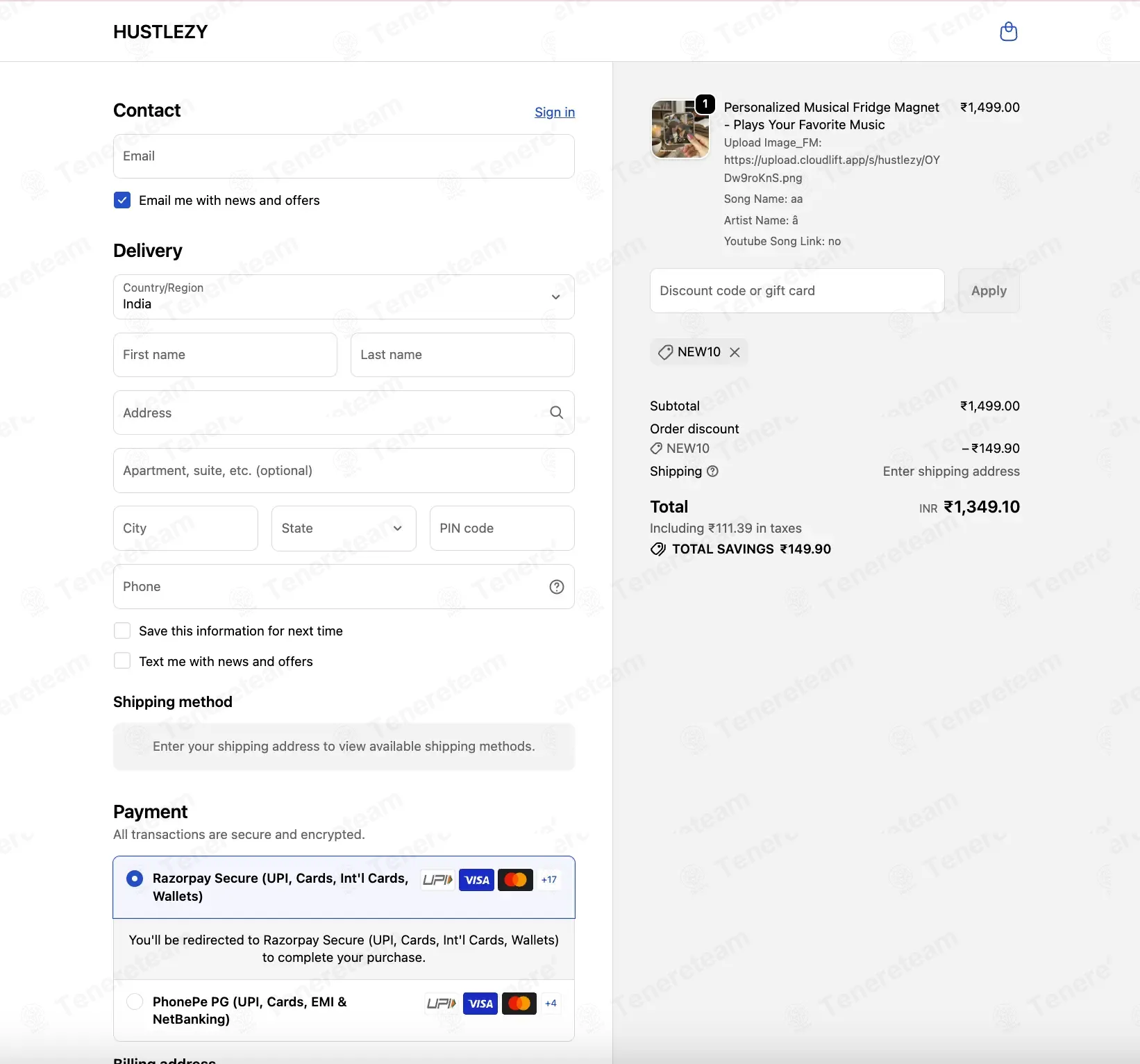
Task: Click the discount amount −₹149.90
Action: click(x=990, y=449)
